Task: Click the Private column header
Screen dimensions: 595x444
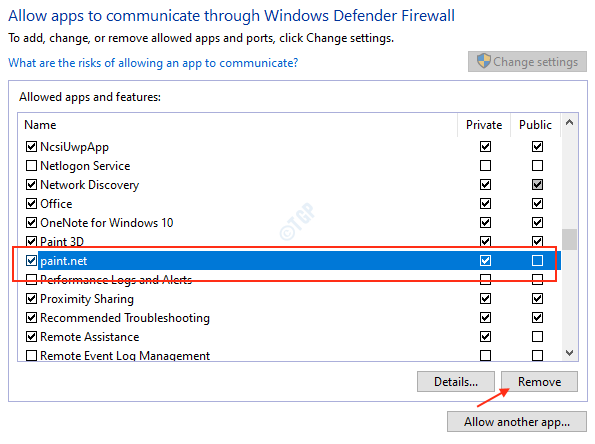Action: (x=484, y=125)
